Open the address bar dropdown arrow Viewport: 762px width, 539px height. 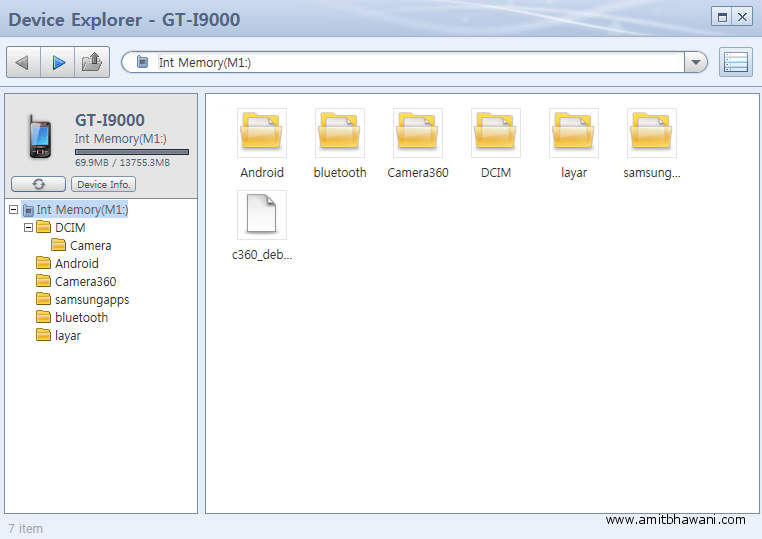696,62
